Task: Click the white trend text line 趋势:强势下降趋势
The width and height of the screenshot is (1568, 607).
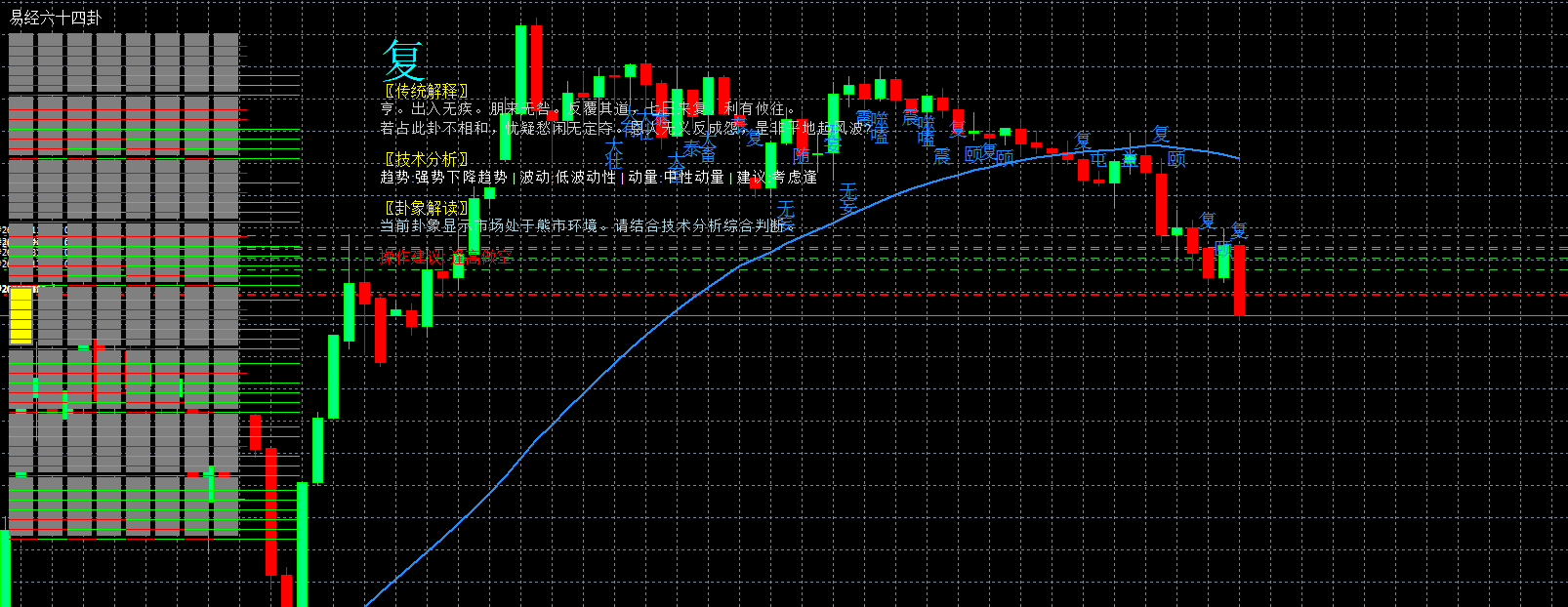Action: pos(443,177)
